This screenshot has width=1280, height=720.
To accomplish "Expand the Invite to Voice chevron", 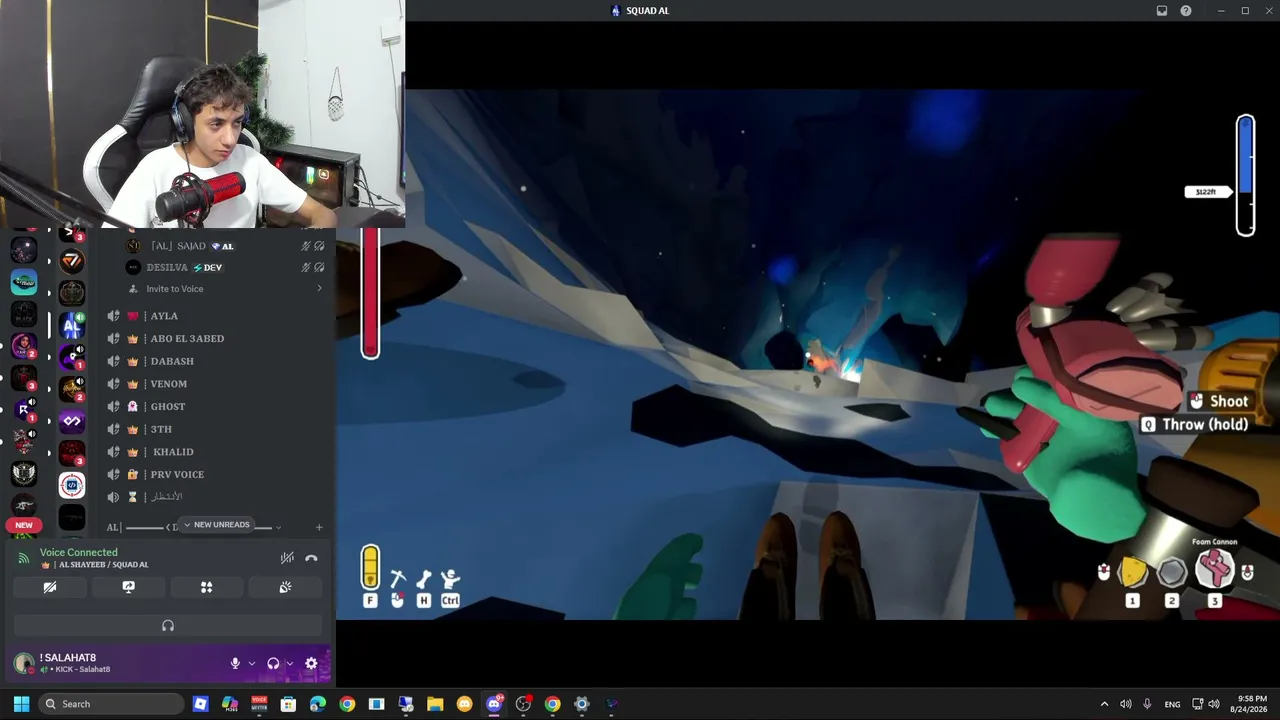I will pyautogui.click(x=319, y=289).
